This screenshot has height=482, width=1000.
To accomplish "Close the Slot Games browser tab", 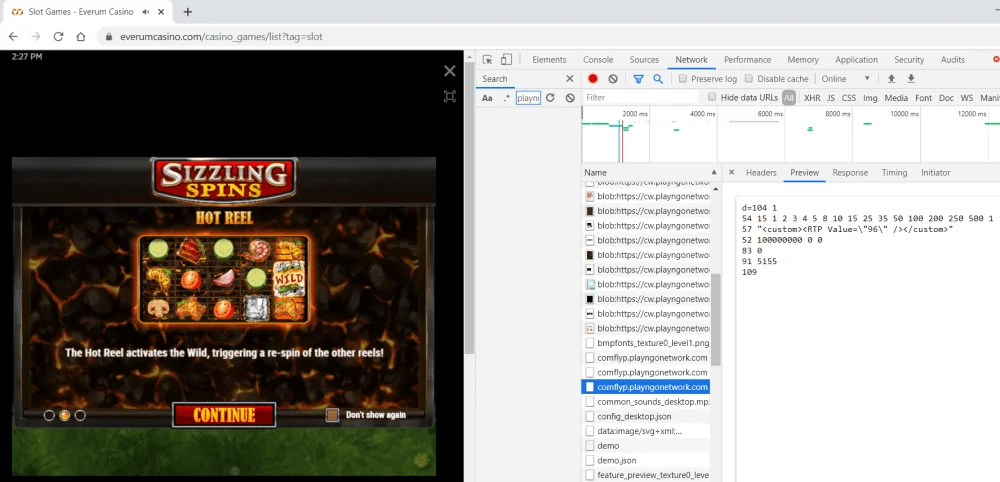I will [162, 12].
